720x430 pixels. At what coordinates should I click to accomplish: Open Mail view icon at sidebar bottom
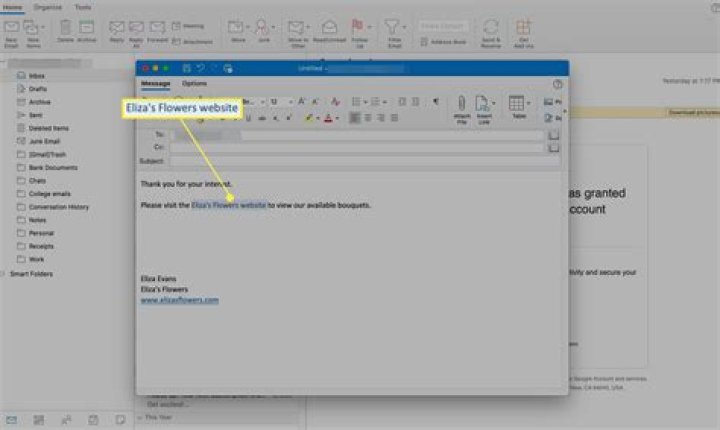(11, 419)
